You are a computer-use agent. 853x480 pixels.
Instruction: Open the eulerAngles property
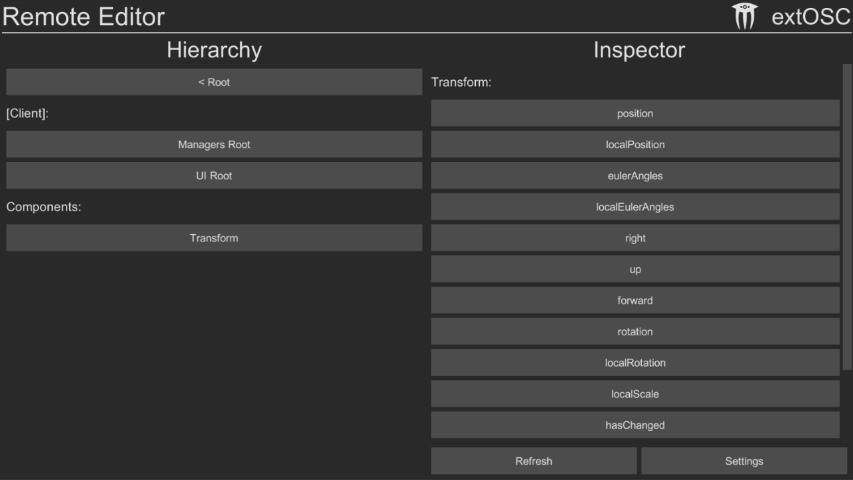coord(635,176)
